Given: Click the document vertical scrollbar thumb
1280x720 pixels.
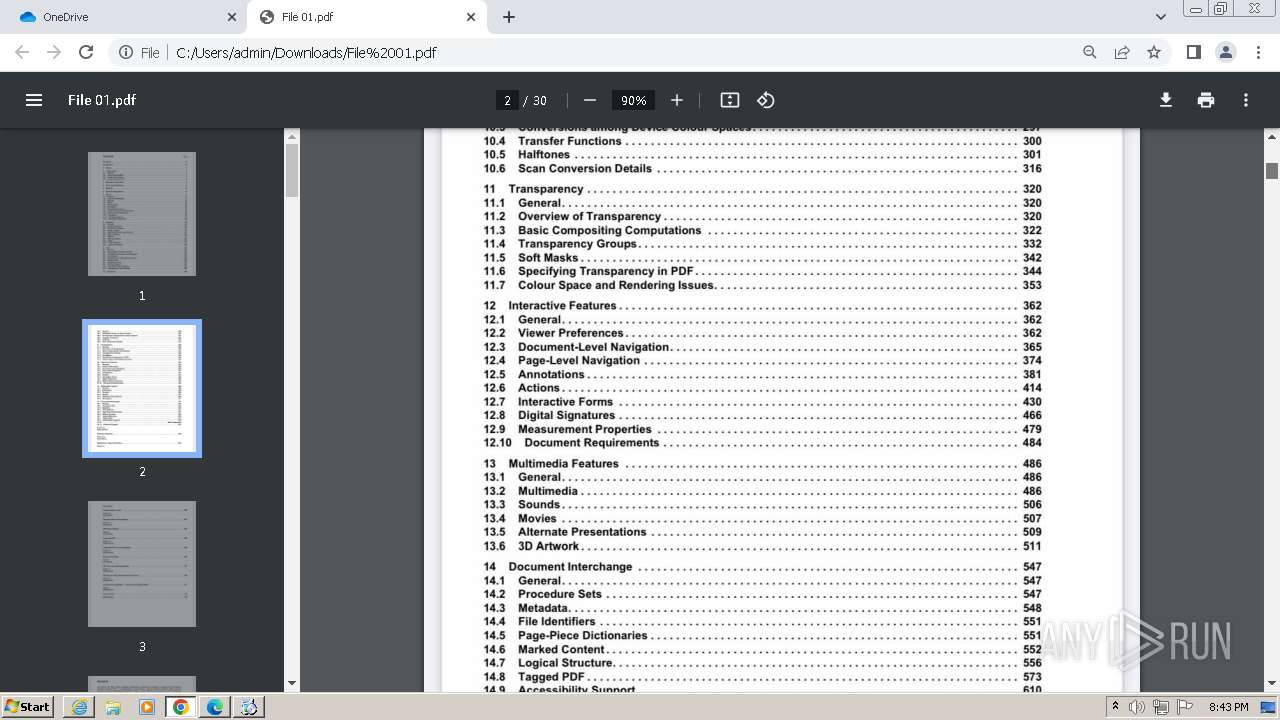Looking at the screenshot, I should click(1272, 171).
